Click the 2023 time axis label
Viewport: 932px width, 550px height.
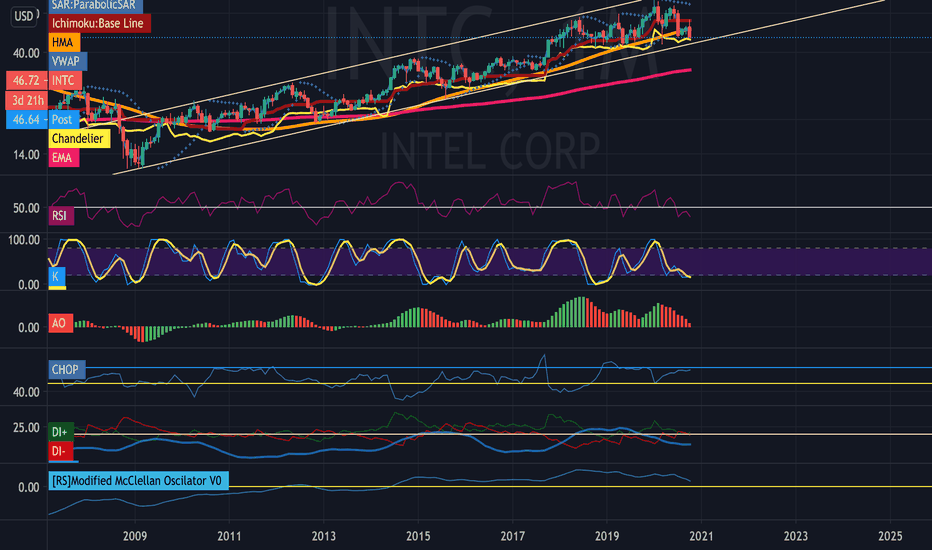tap(796, 536)
